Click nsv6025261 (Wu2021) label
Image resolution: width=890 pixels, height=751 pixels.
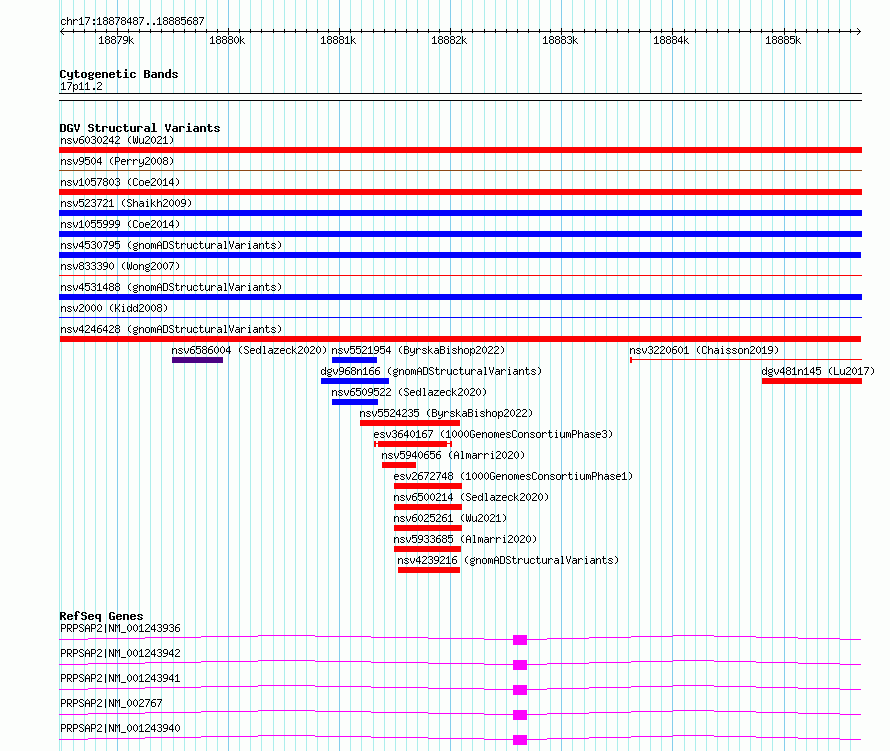(x=450, y=518)
